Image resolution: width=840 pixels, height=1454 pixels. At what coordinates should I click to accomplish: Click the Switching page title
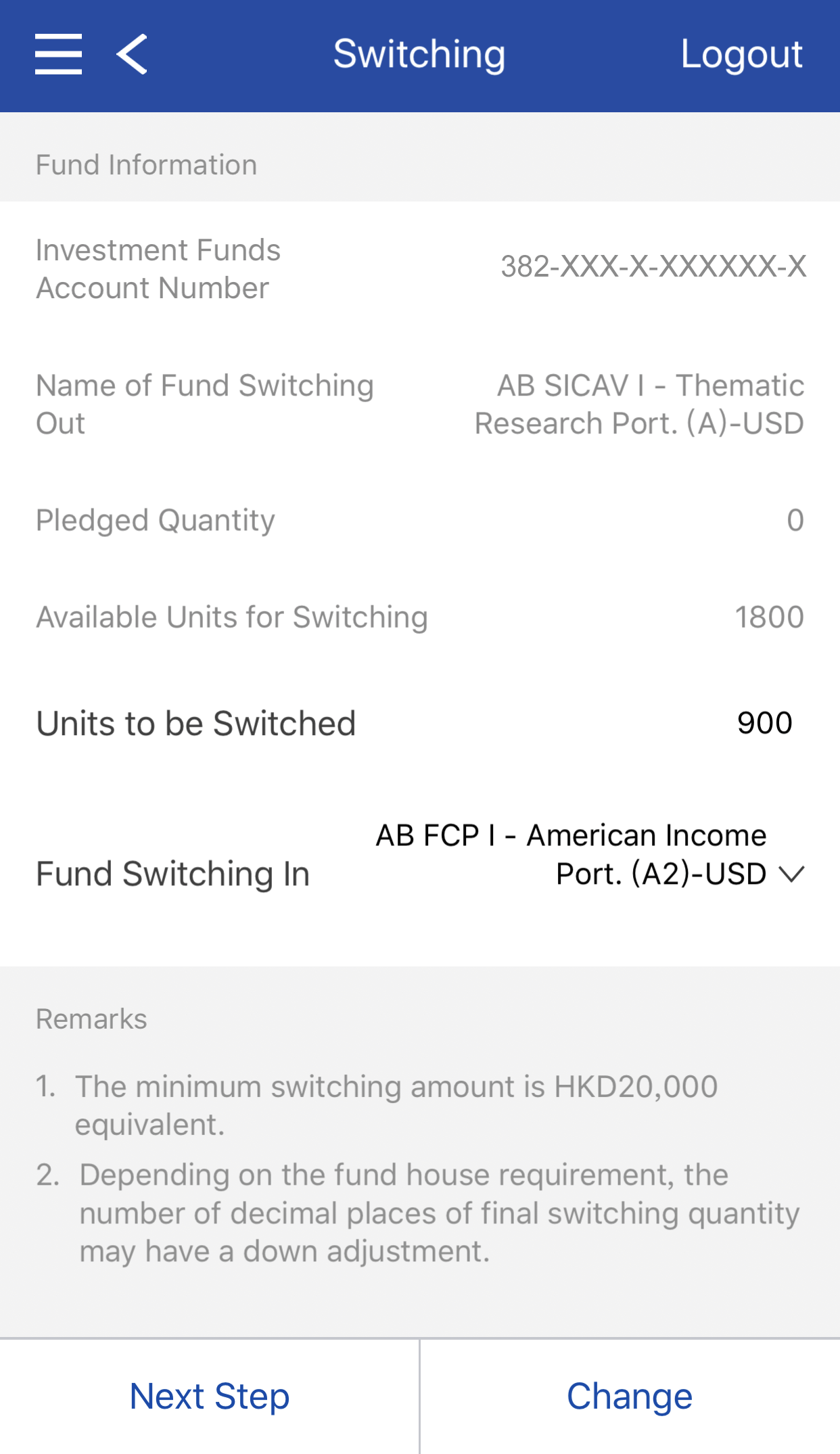[419, 54]
